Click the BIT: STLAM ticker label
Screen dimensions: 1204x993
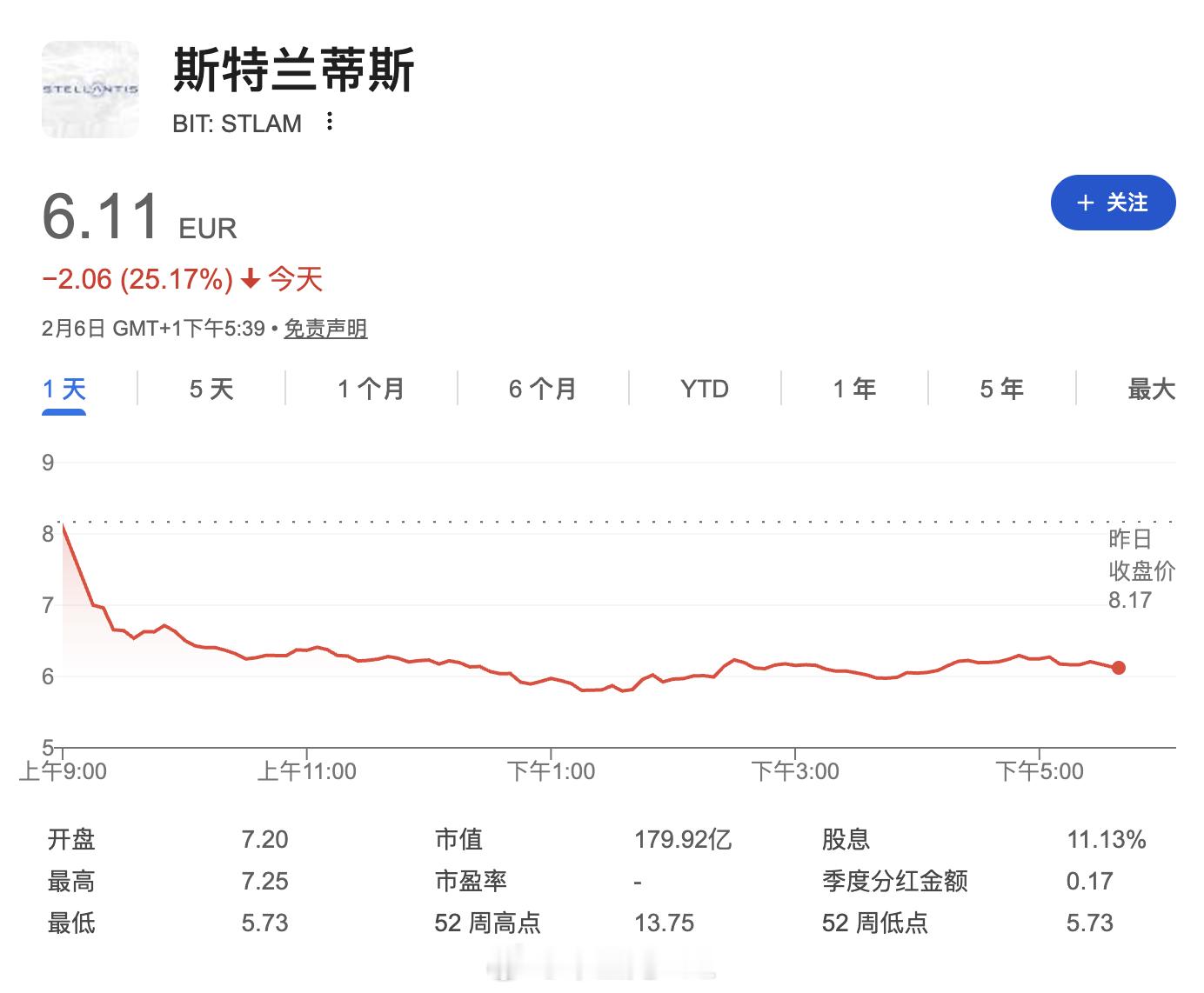coord(235,123)
